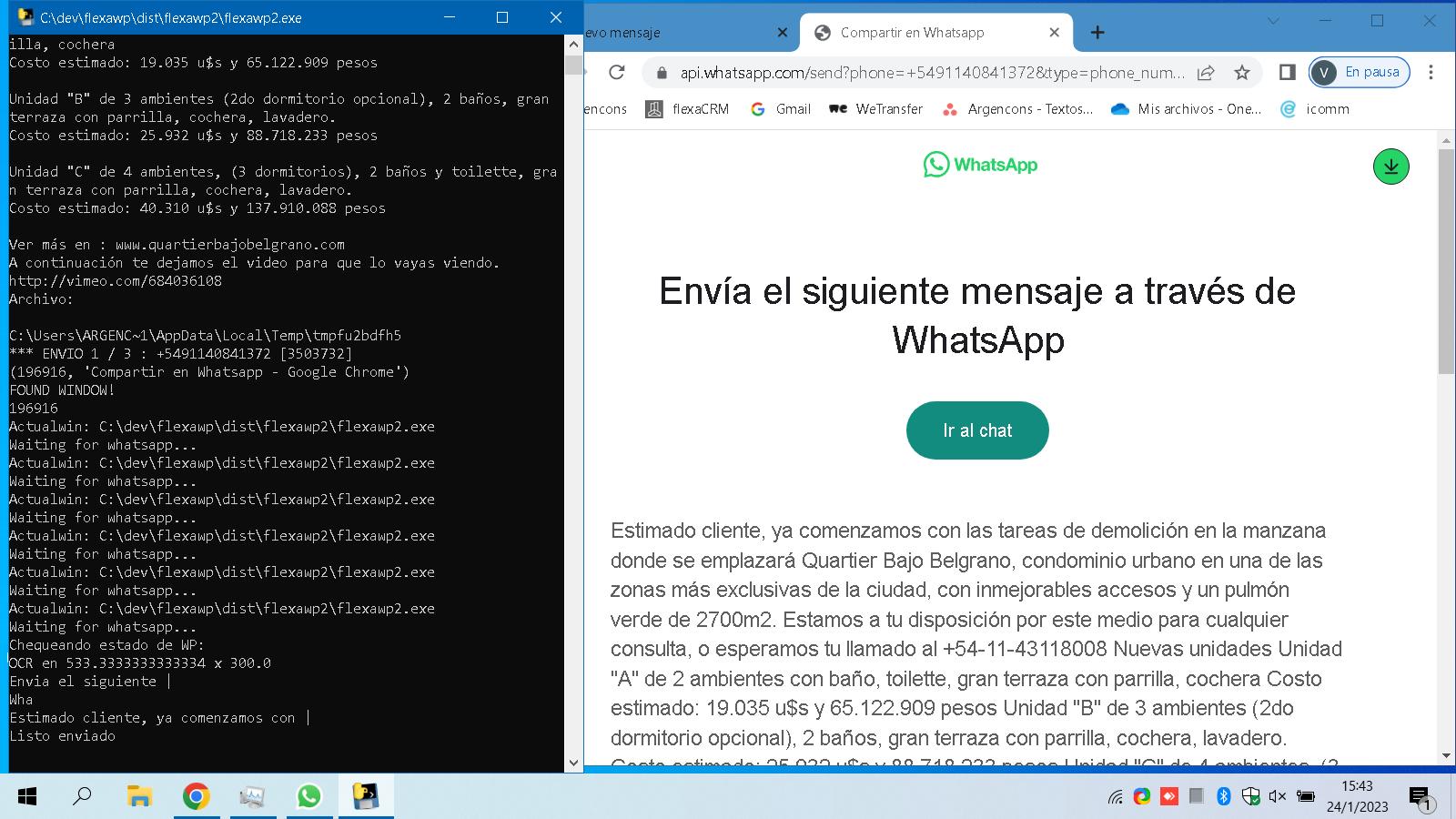Open clock showing 15:43 24/1/2023

click(1357, 796)
